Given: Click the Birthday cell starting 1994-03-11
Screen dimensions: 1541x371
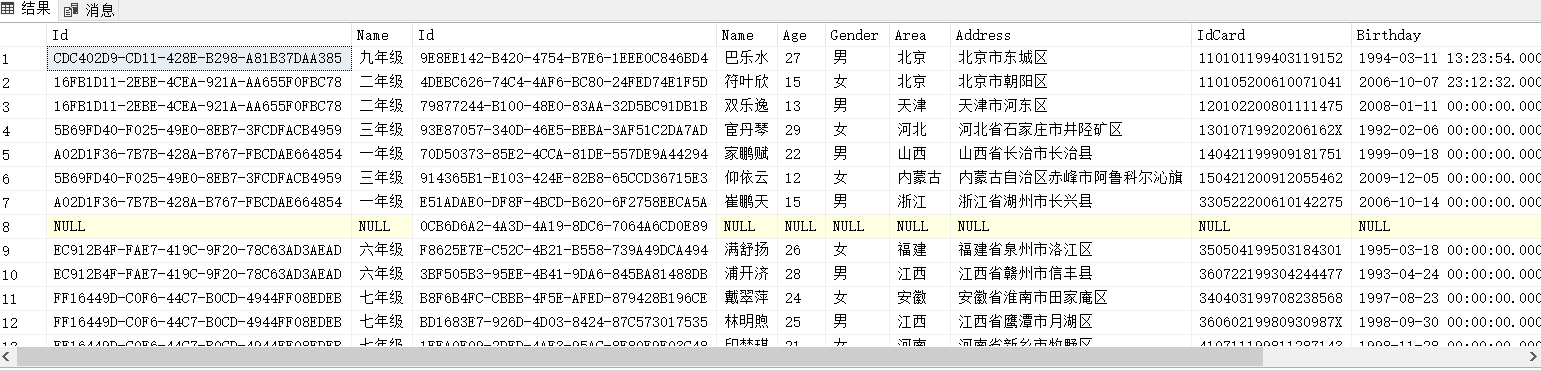Looking at the screenshot, I should (1446, 59).
